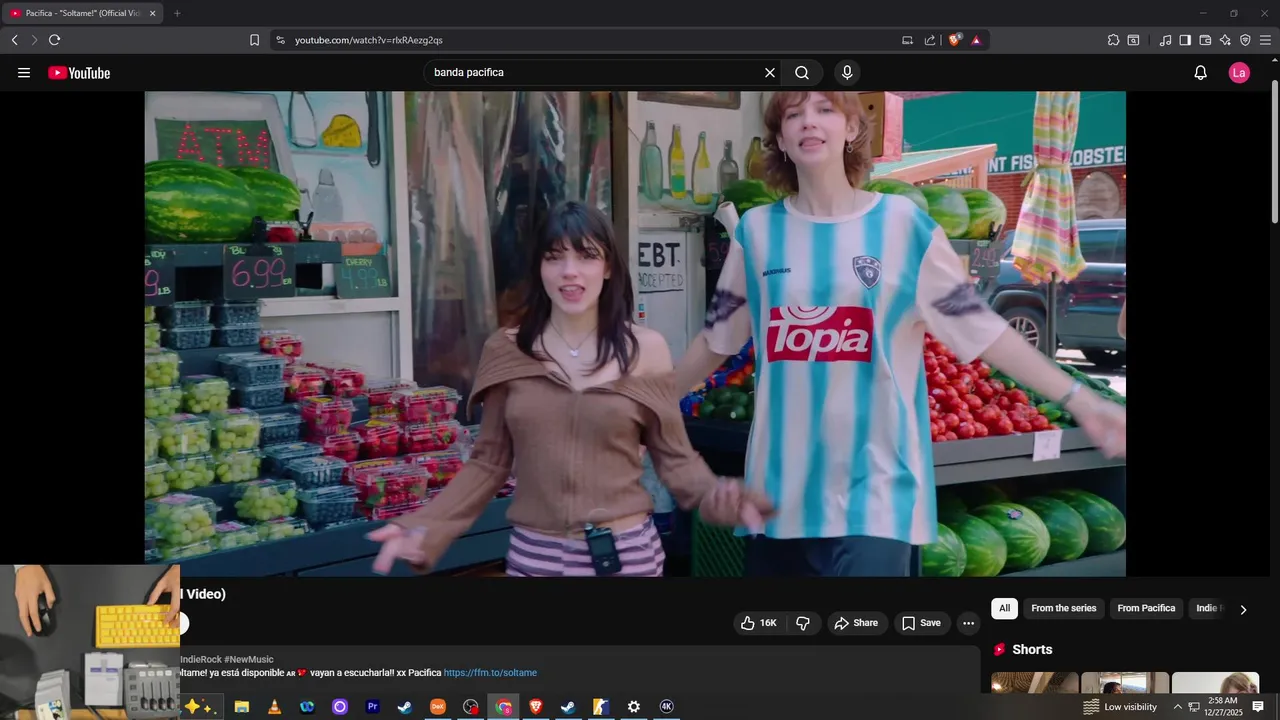Open the browser extensions puzzle menu
1280x720 pixels.
point(1113,40)
